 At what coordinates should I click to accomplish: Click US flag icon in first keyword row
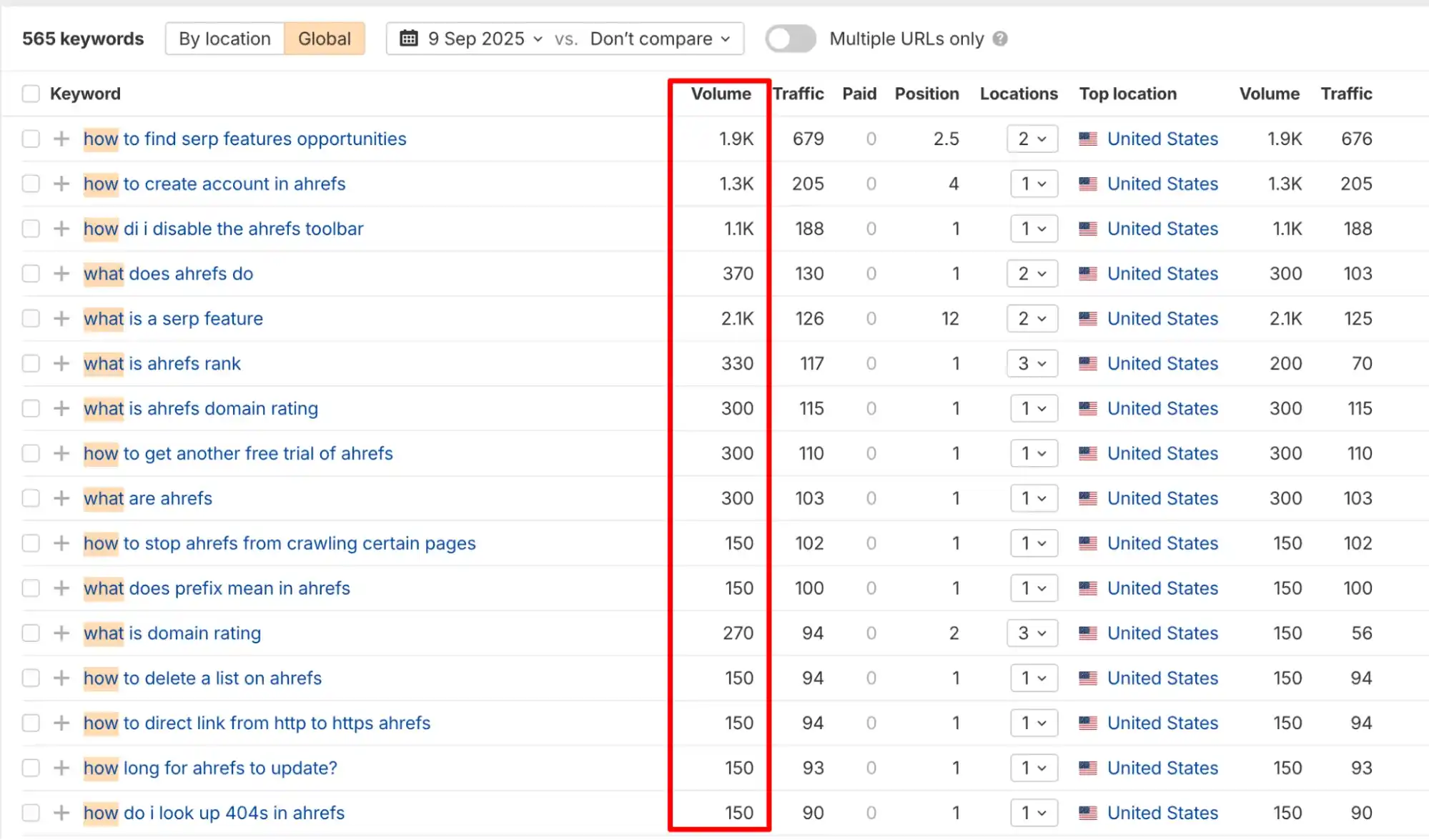[1088, 139]
